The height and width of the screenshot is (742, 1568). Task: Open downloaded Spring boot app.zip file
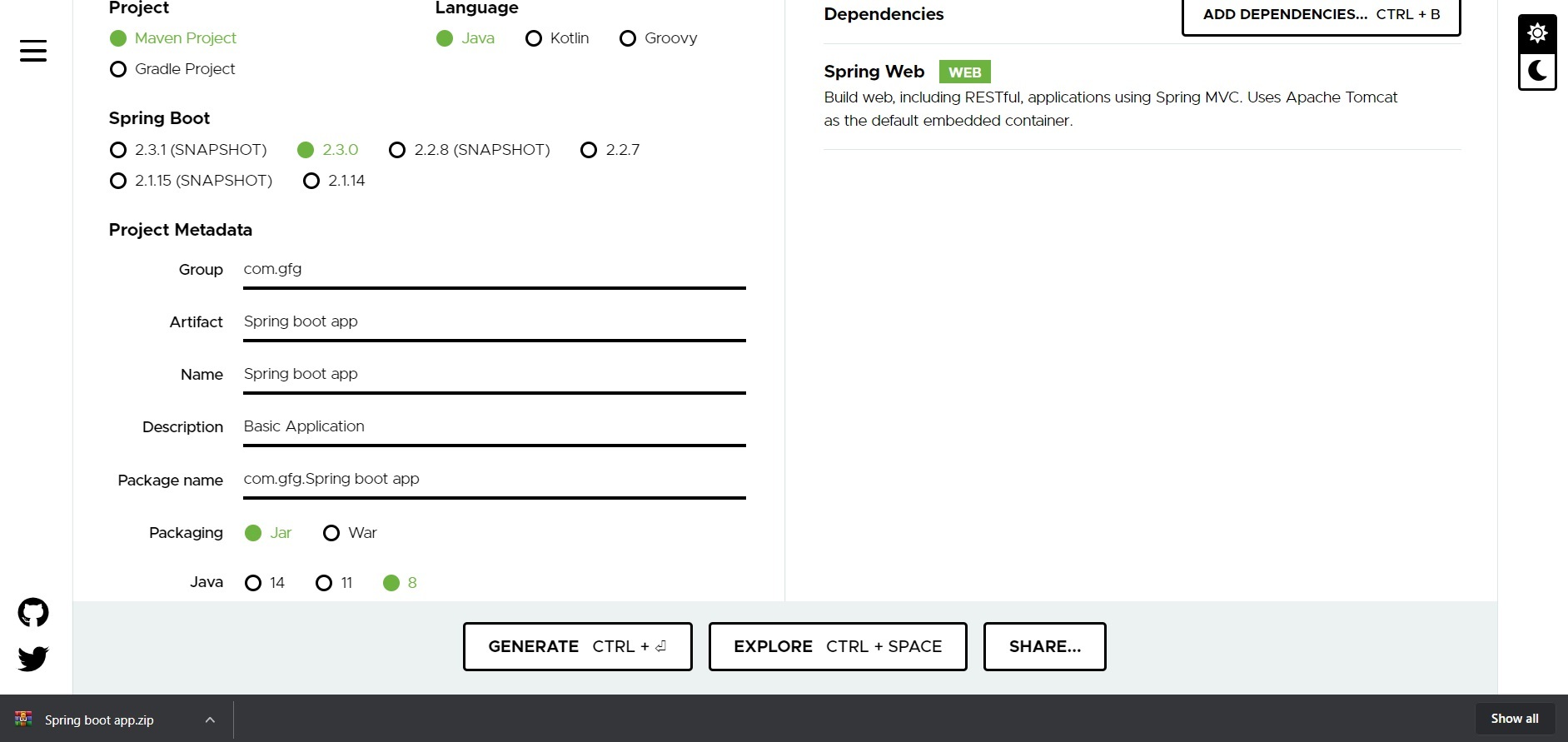tap(99, 720)
